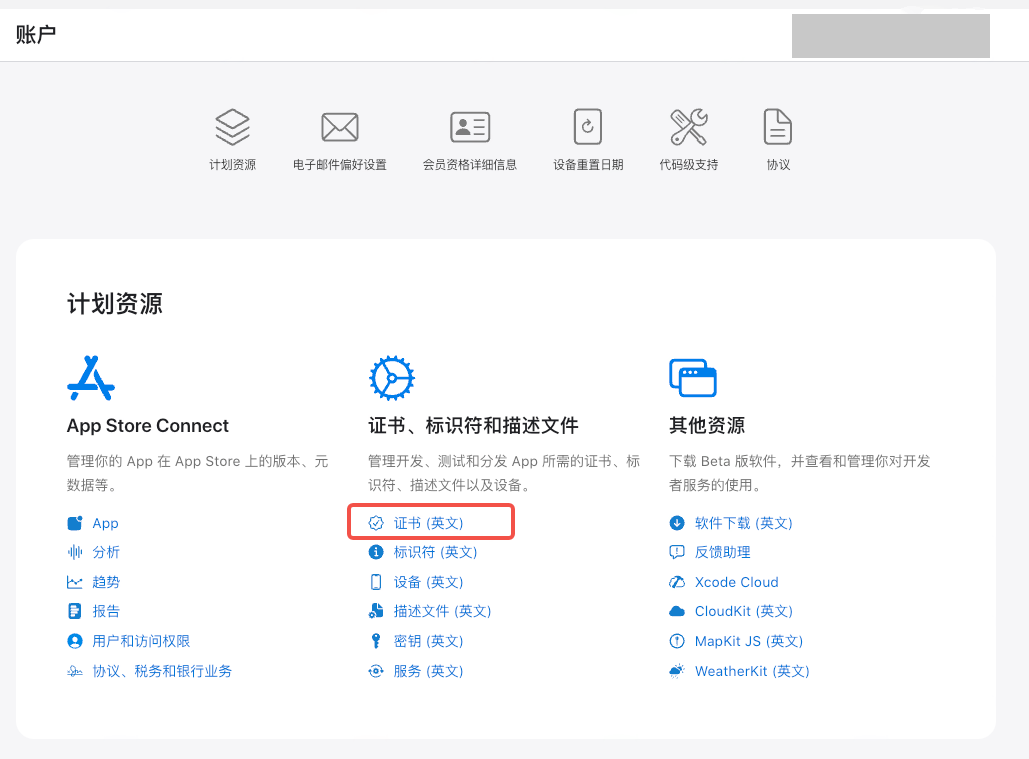Click the 证书、标识符和描述文件 heading
This screenshot has height=759, width=1029.
(x=473, y=426)
